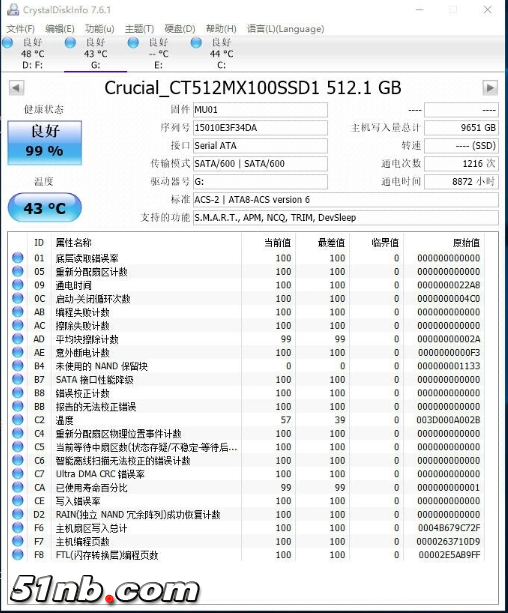Click the status icon for attribute AE

[x=18, y=352]
